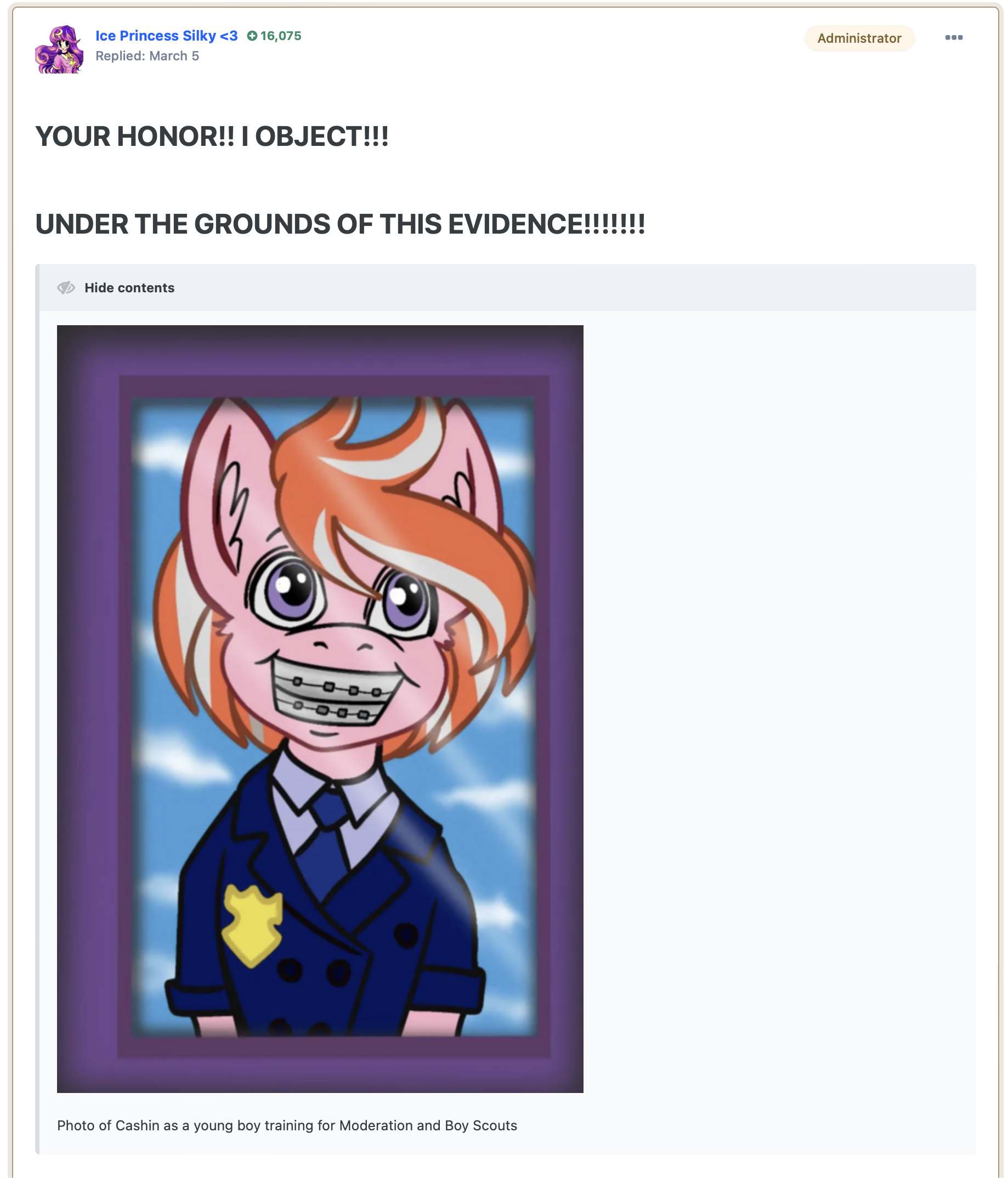Toggle the Hide contents spoiler label
Image resolution: width=1008 pixels, height=1178 pixels.
129,288
